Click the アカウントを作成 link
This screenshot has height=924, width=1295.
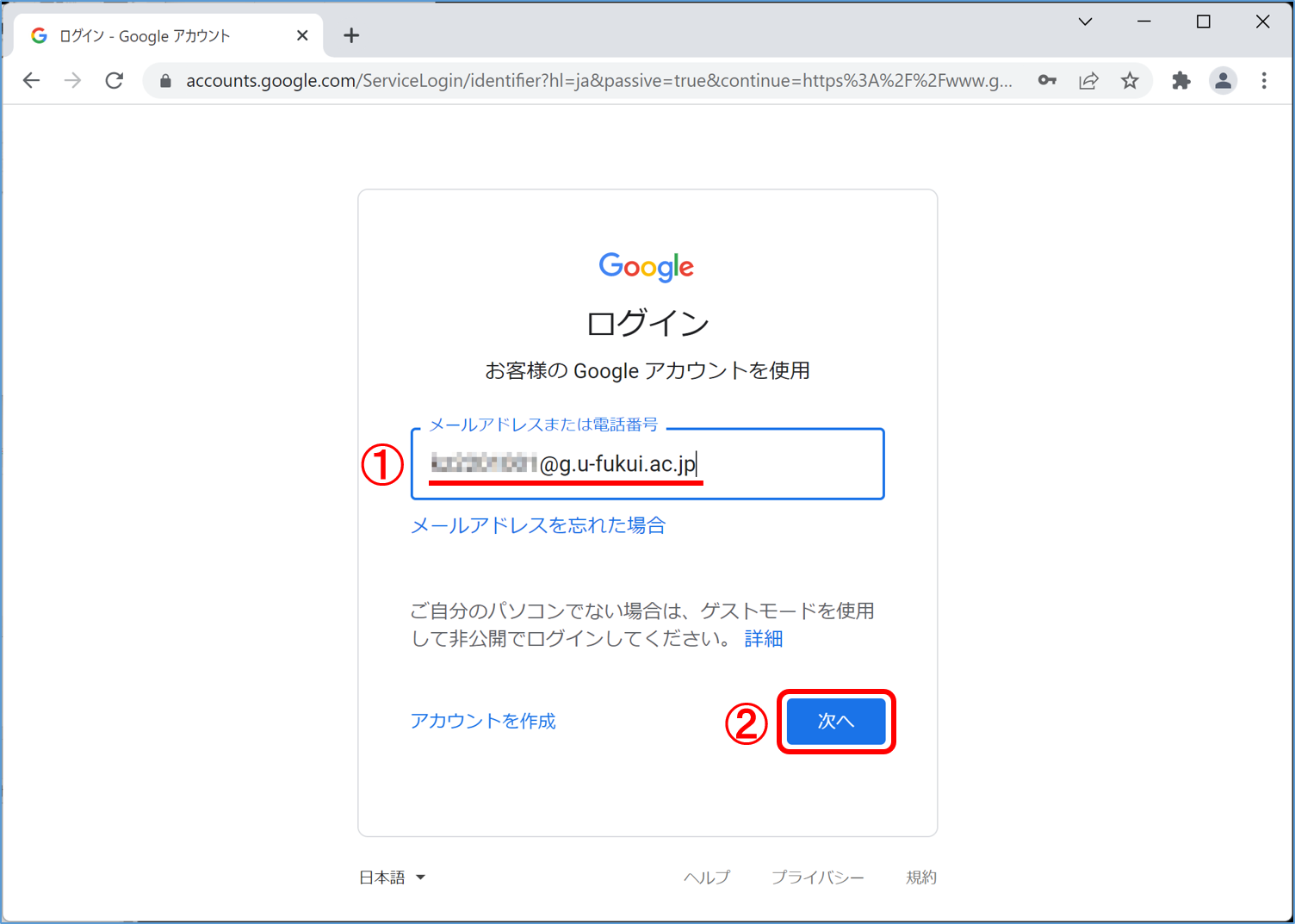tap(483, 721)
